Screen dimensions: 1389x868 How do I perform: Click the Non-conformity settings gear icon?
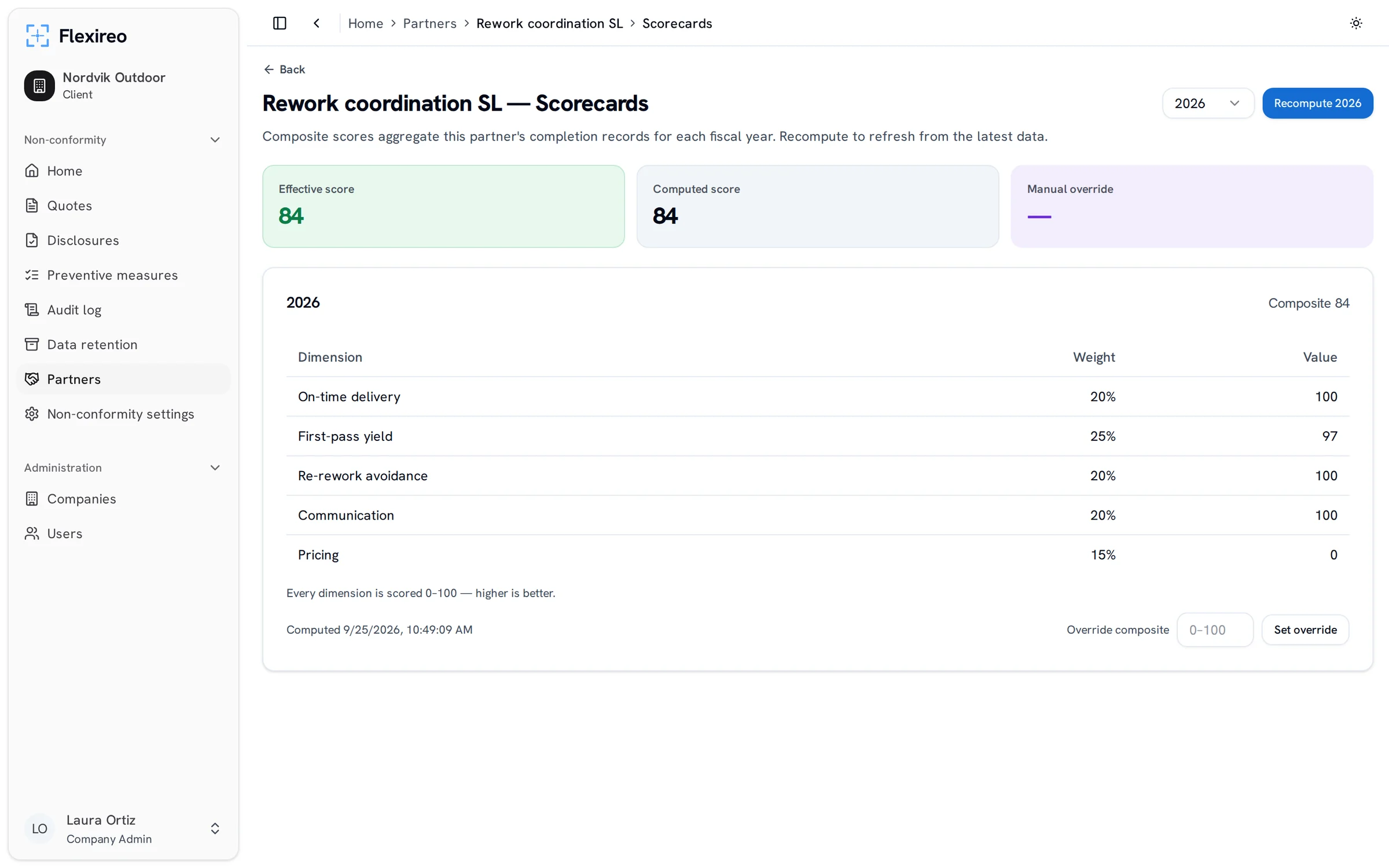(32, 414)
